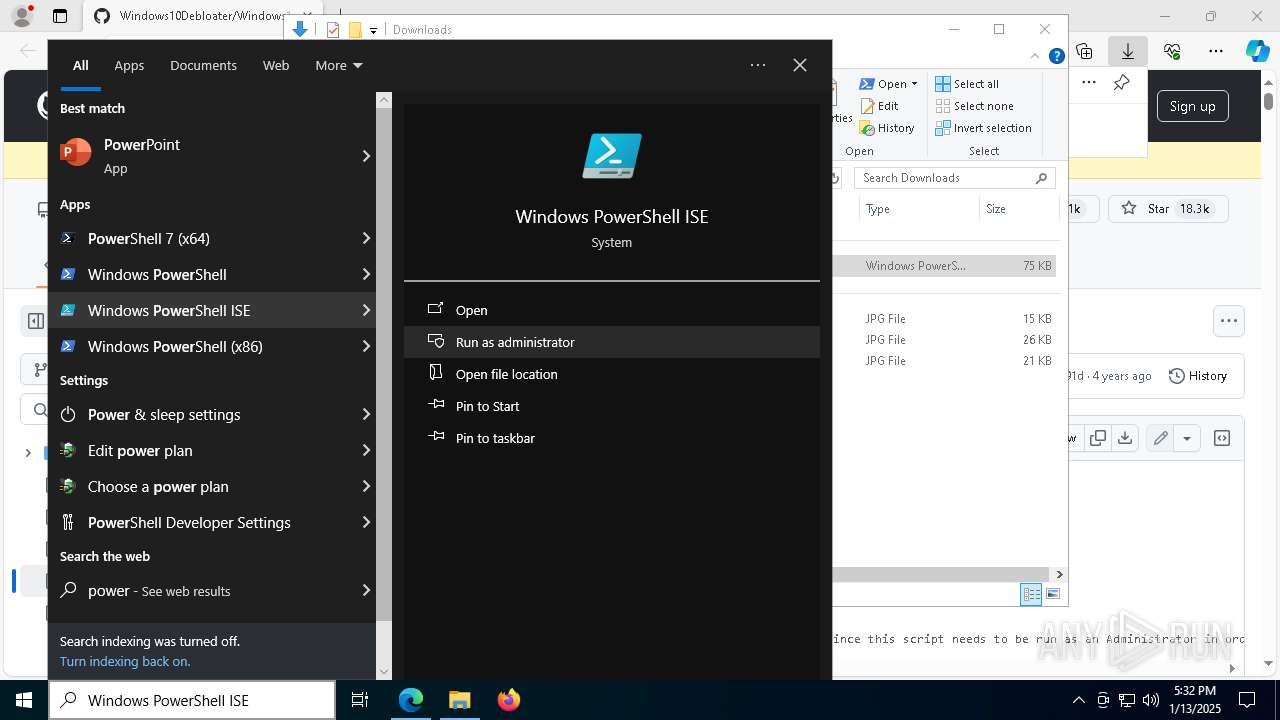
Task: Click the Open action for PowerShell ISE
Action: (612, 310)
